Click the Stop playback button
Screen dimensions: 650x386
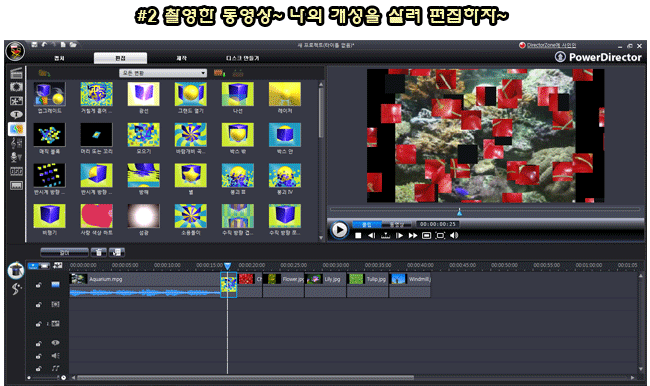coord(358,235)
